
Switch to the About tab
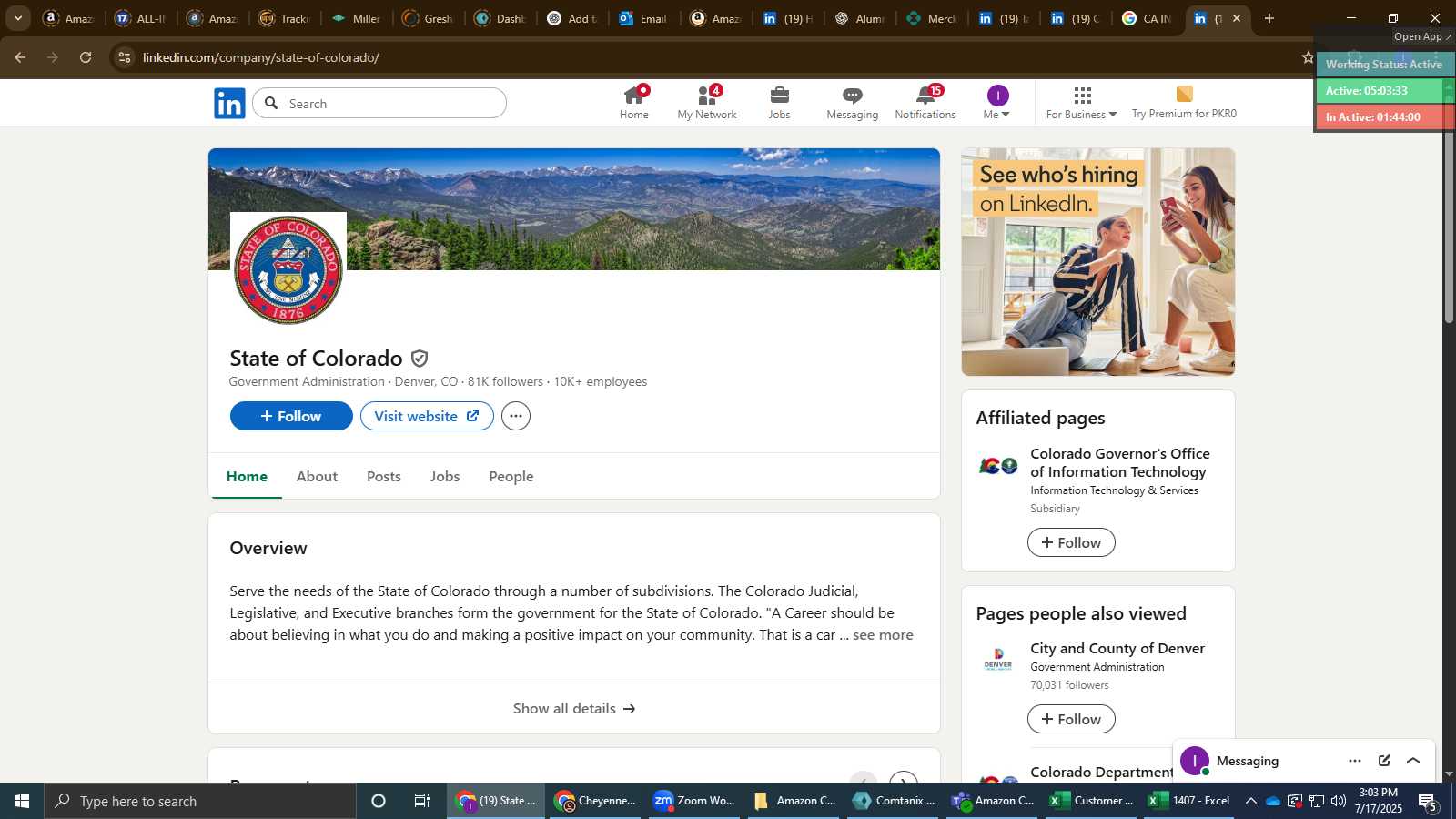(x=317, y=476)
